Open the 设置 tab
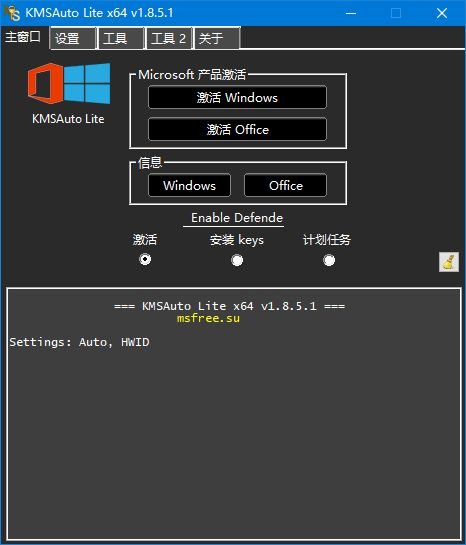 pos(72,38)
